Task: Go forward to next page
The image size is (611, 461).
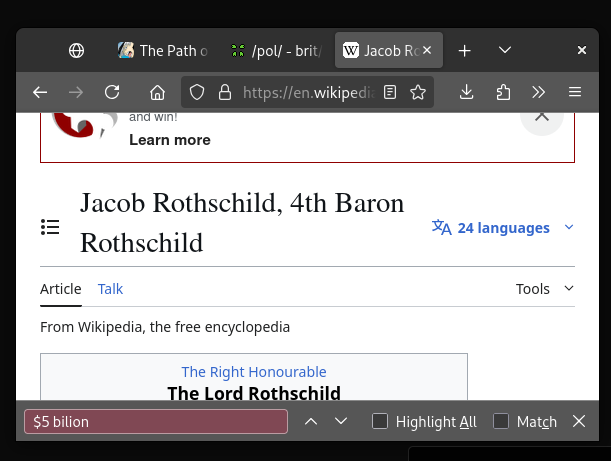Action: tap(76, 92)
